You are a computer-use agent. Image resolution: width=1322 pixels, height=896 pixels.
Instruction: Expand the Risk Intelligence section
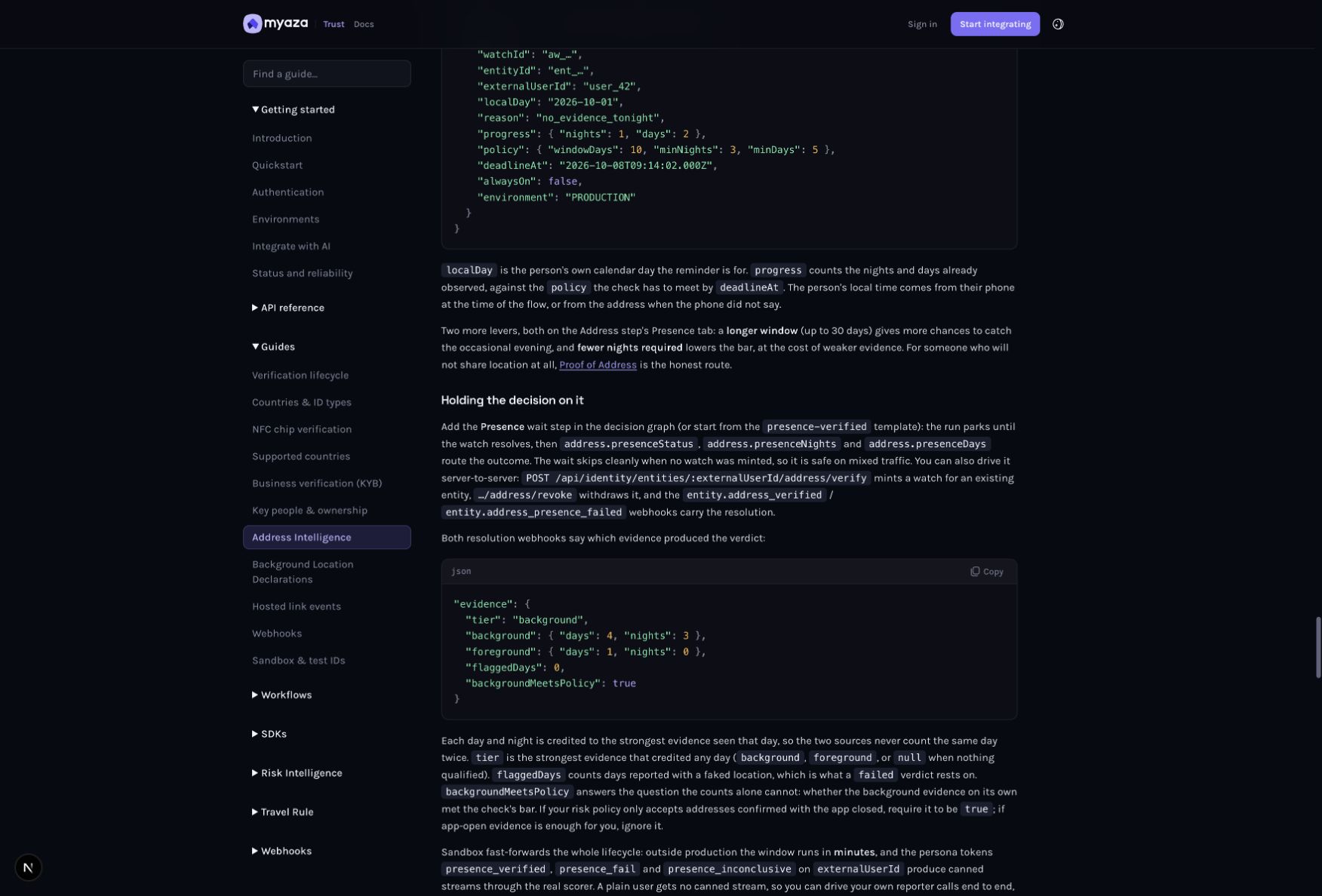pos(297,773)
